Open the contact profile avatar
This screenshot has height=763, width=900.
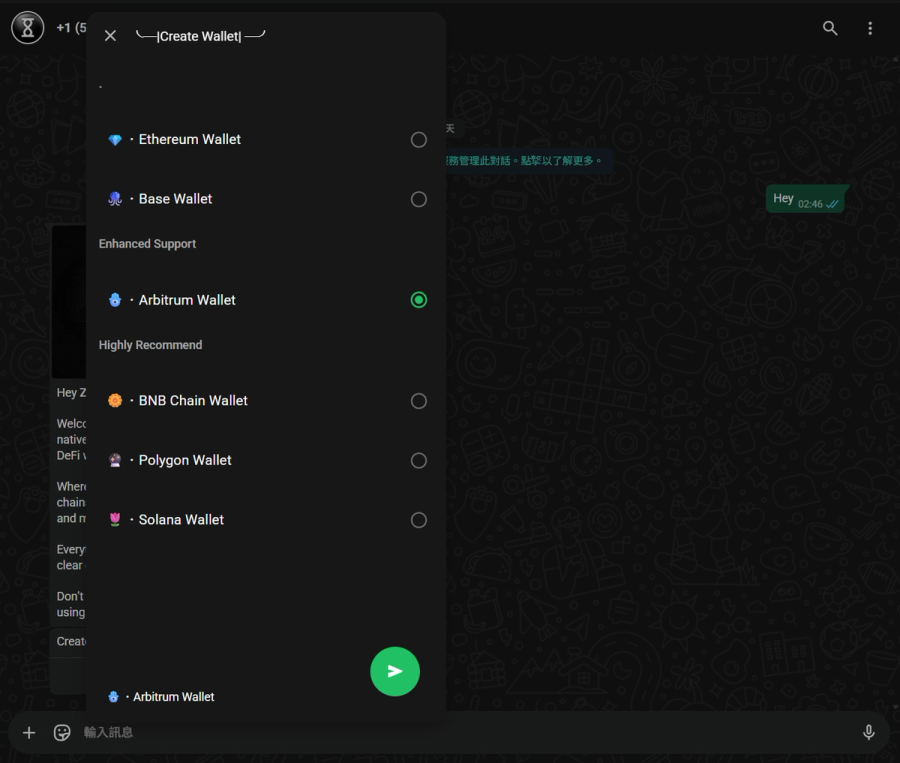[28, 28]
